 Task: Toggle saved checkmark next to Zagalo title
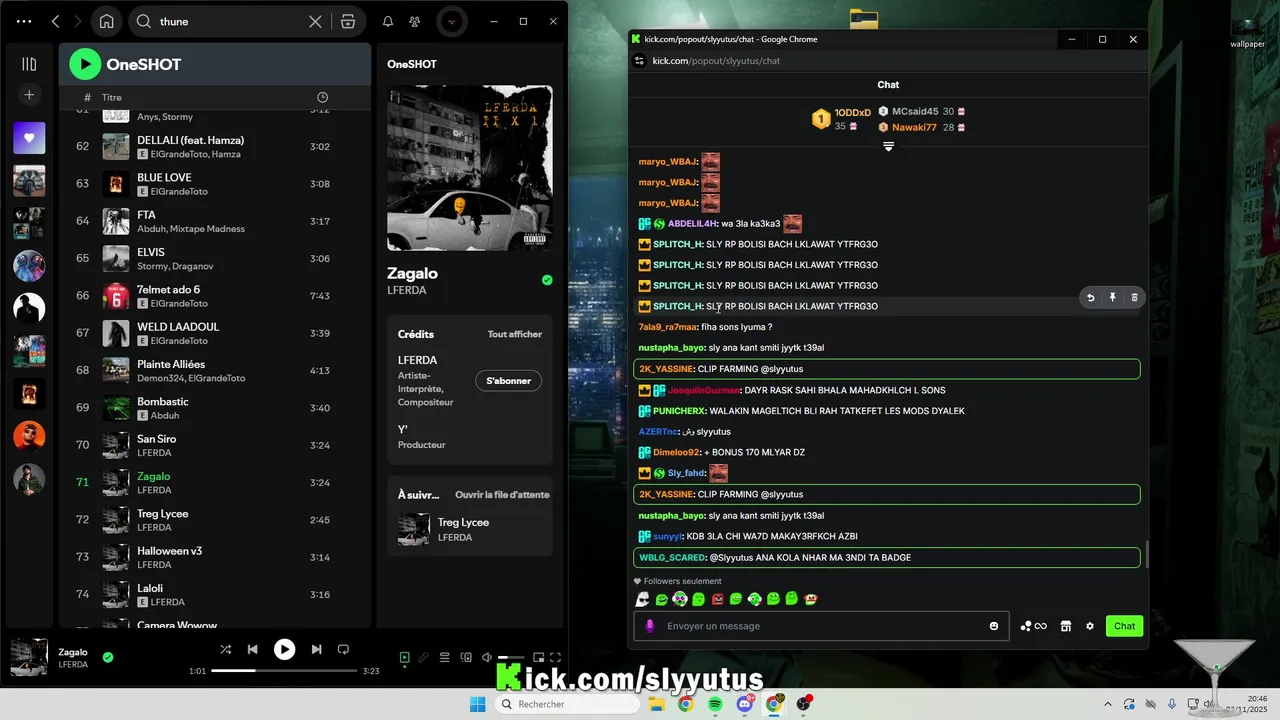547,280
